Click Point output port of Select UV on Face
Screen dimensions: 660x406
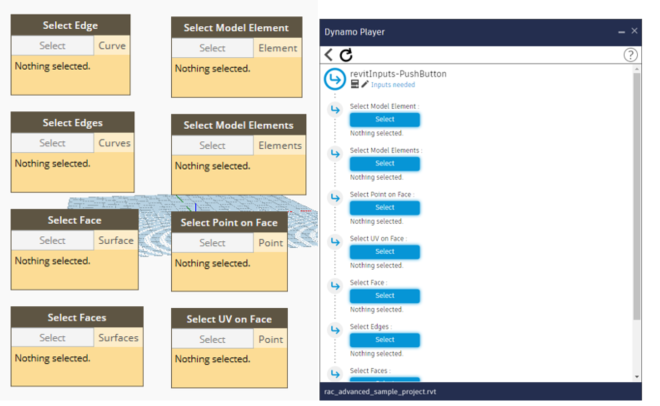click(271, 340)
